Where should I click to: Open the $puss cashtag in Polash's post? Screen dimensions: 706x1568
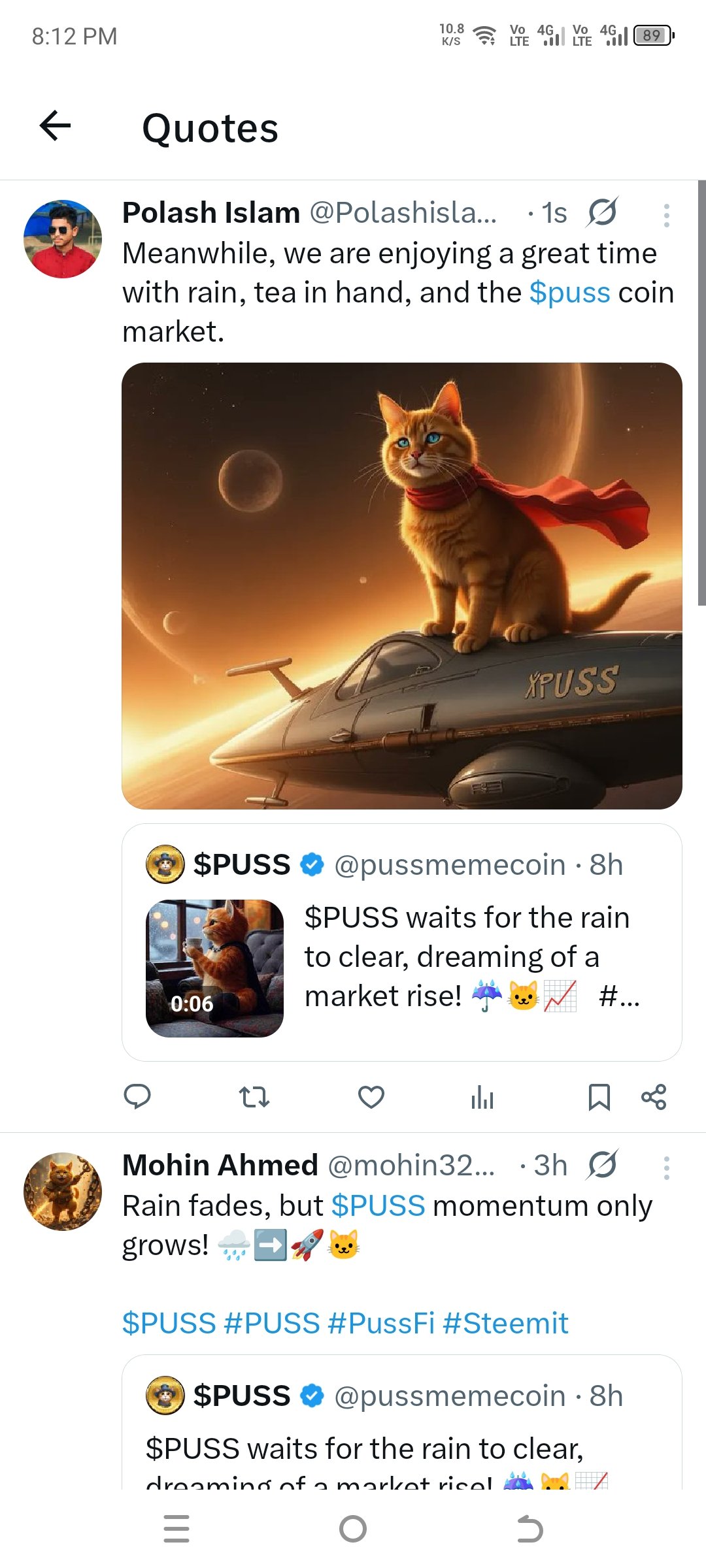point(569,293)
